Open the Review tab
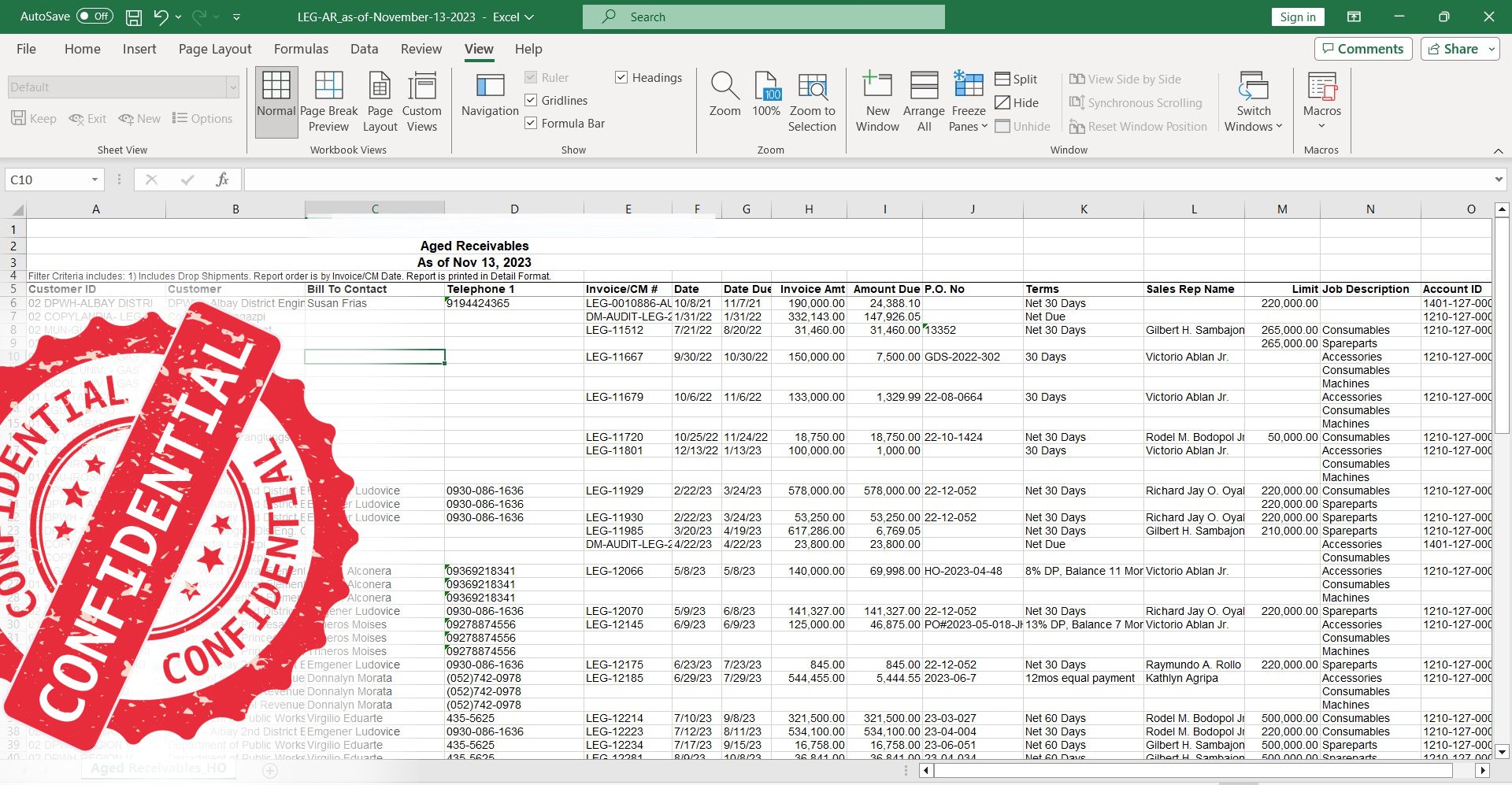This screenshot has height=785, width=1512. pyautogui.click(x=421, y=49)
